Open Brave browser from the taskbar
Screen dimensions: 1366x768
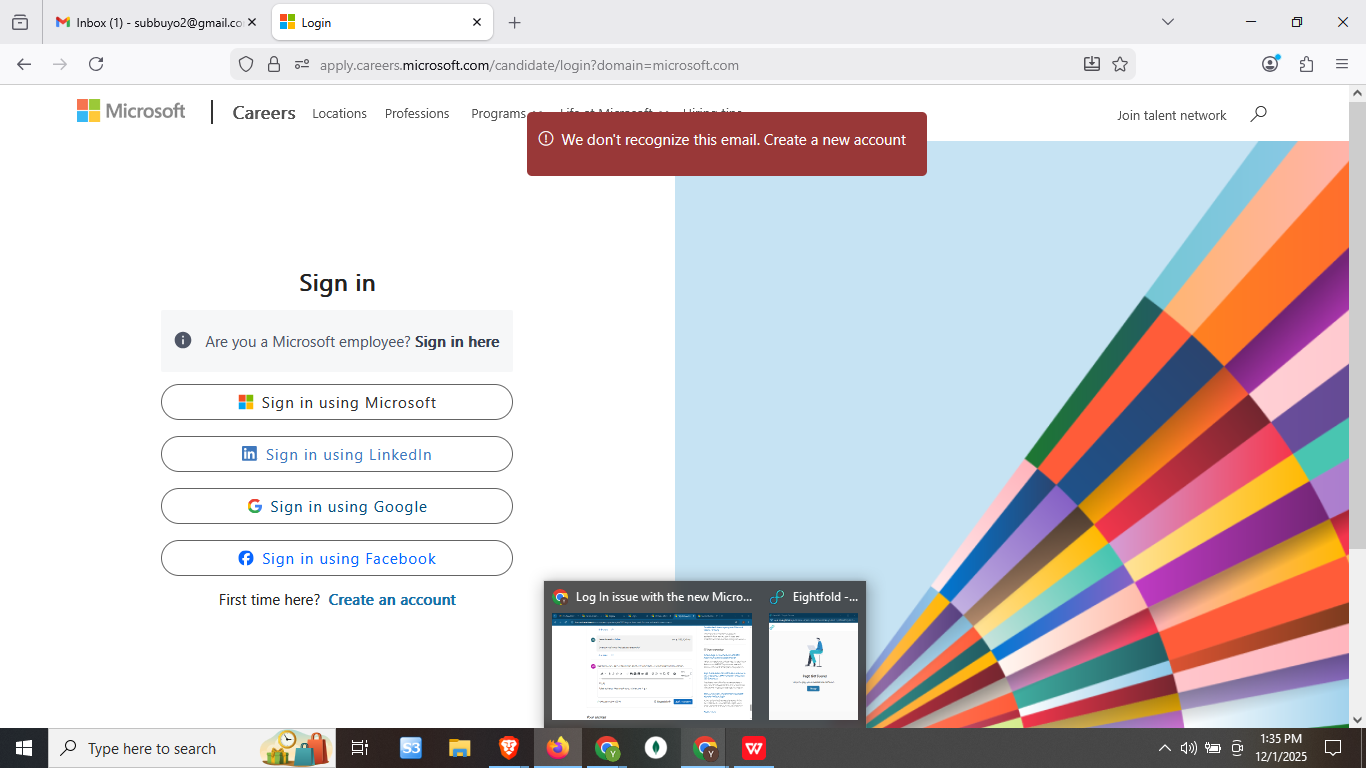coord(508,747)
